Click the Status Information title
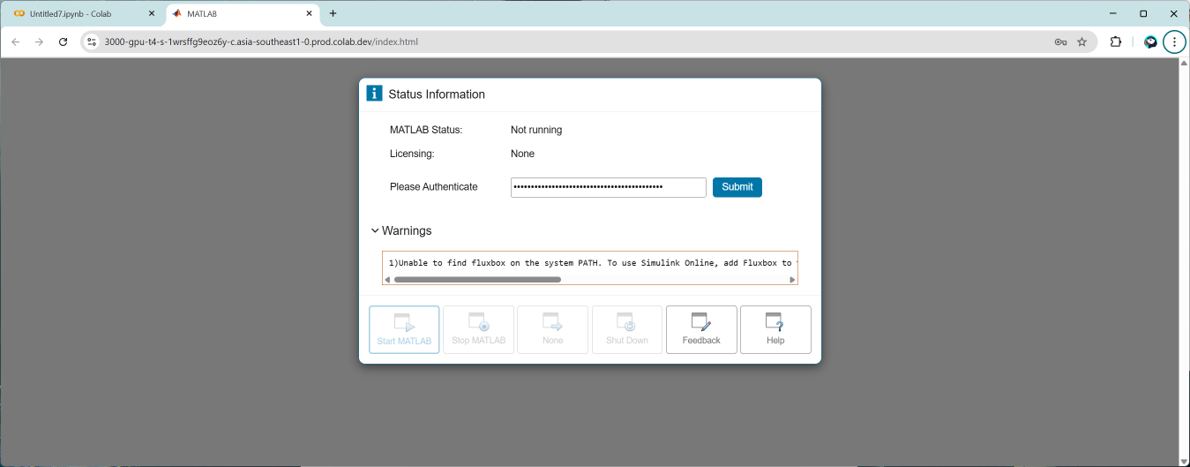This screenshot has width=1190, height=467. (x=436, y=94)
